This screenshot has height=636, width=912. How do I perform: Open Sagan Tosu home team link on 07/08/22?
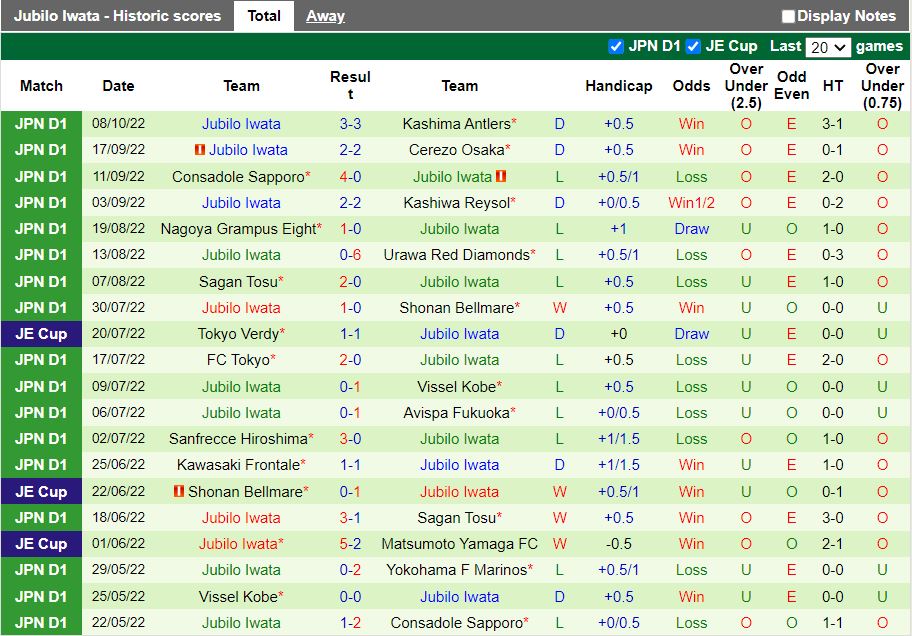238,282
